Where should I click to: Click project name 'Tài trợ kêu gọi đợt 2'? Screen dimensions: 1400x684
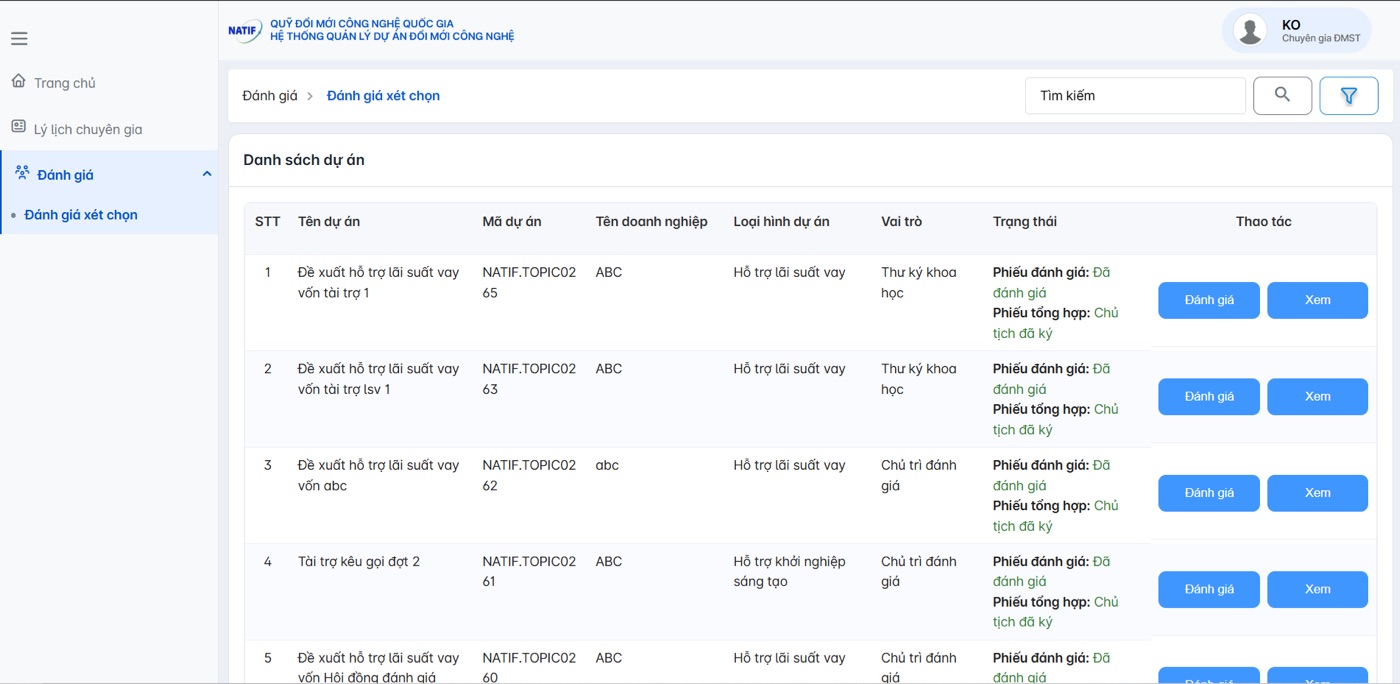[x=359, y=562]
